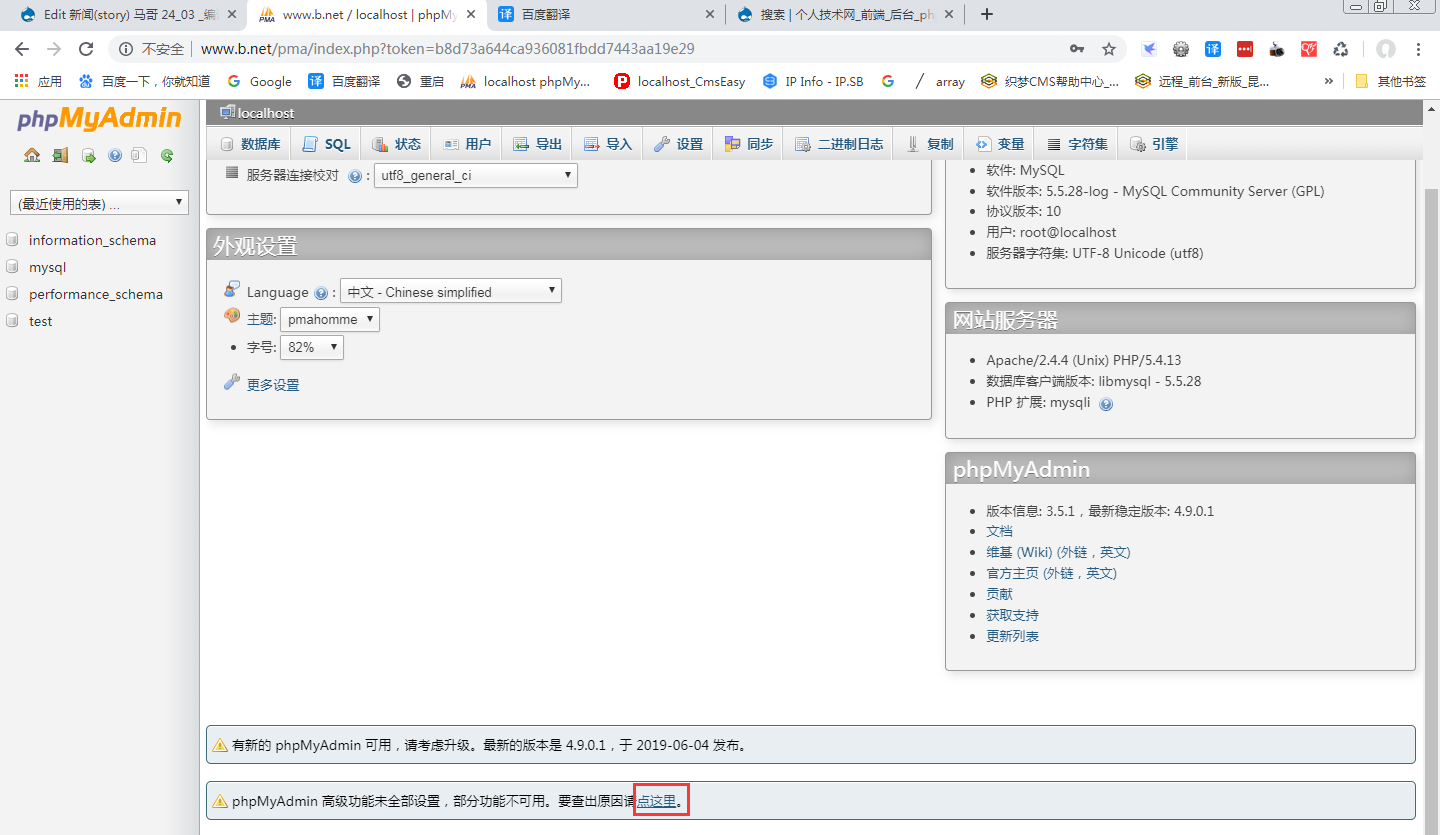Open help icon next to Language label
Image resolution: width=1440 pixels, height=835 pixels.
pos(321,293)
